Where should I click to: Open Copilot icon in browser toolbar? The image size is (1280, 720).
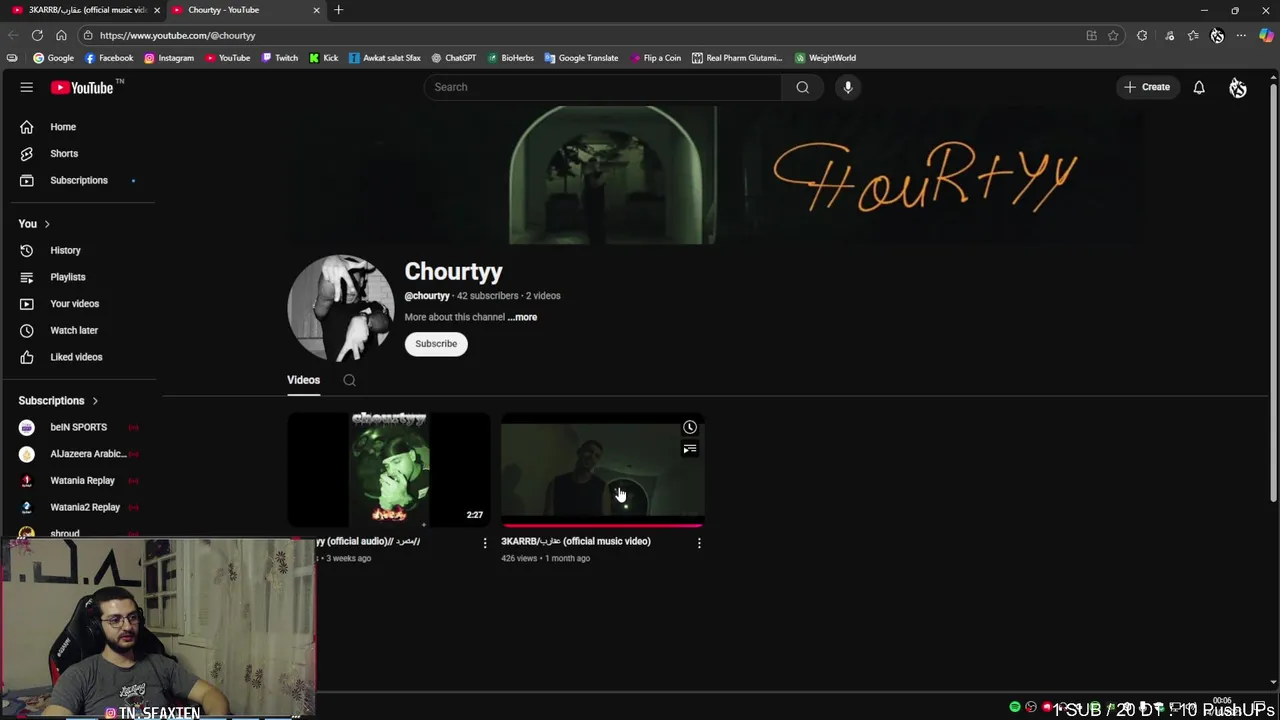1266,35
